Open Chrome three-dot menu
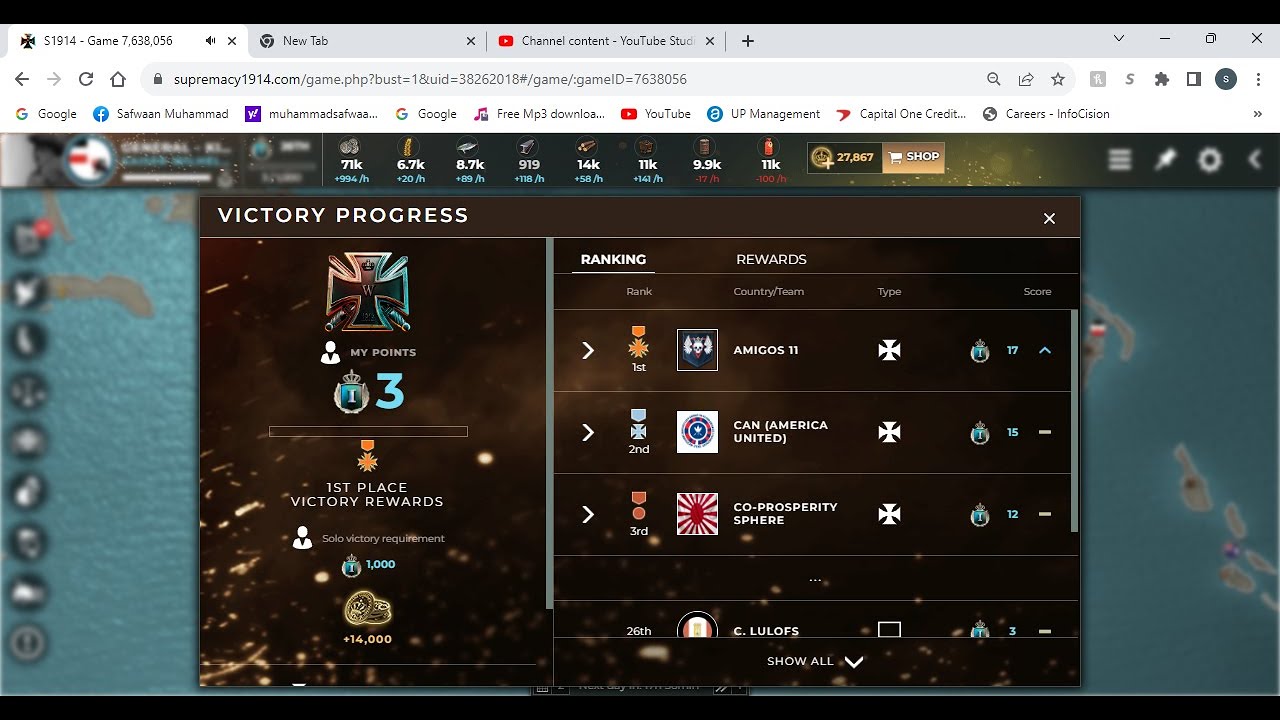1280x720 pixels. [x=1257, y=79]
